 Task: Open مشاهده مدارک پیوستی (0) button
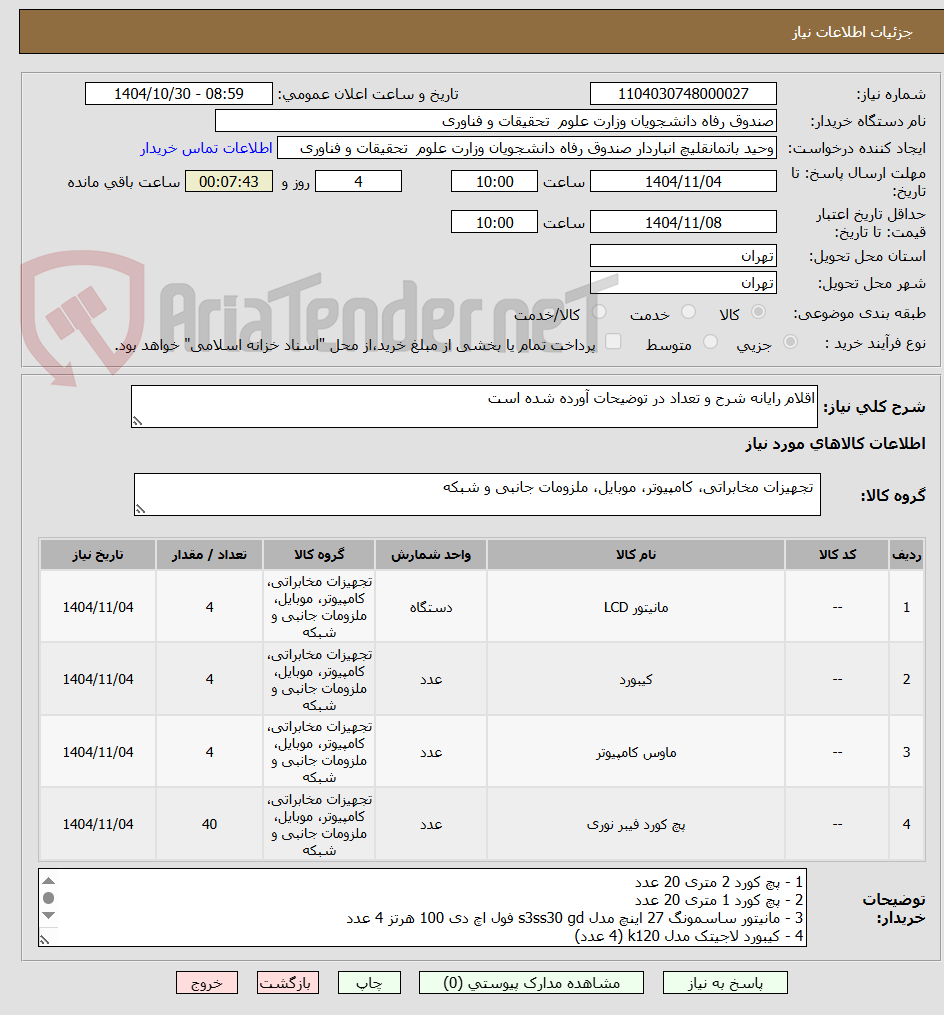point(531,983)
